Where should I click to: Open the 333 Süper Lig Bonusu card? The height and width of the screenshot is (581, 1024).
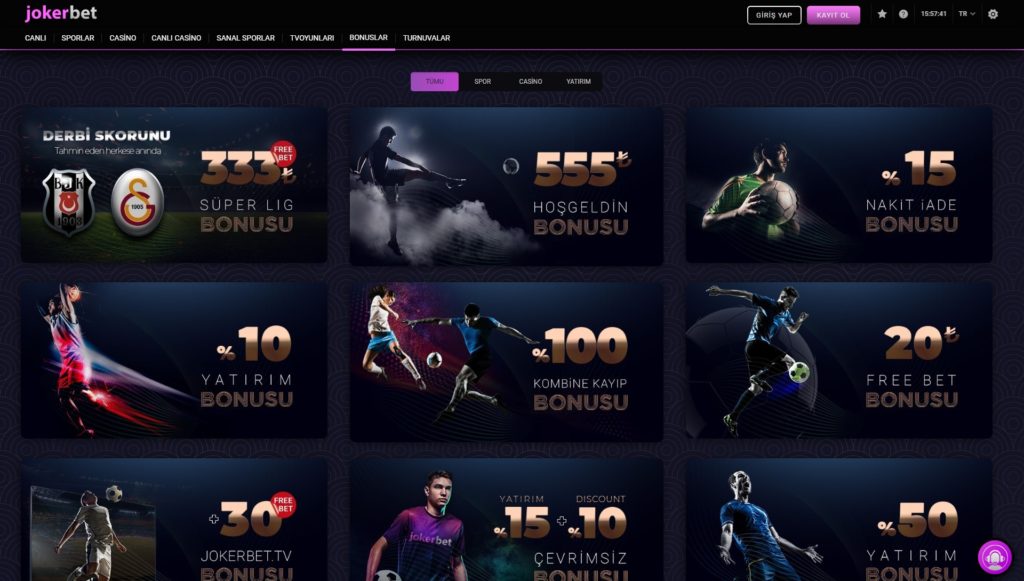point(174,185)
